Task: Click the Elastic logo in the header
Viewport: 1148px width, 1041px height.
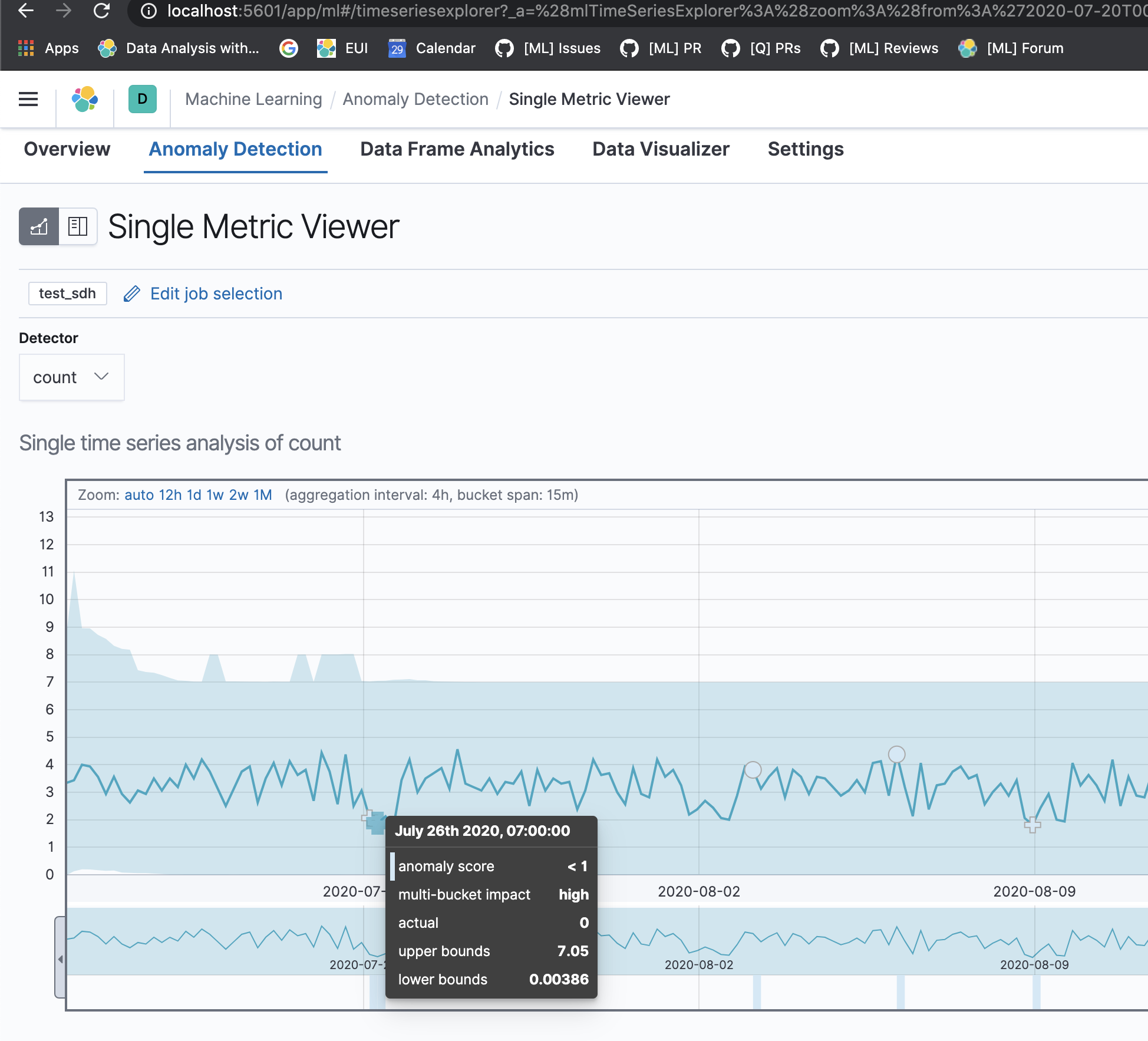Action: (x=84, y=99)
